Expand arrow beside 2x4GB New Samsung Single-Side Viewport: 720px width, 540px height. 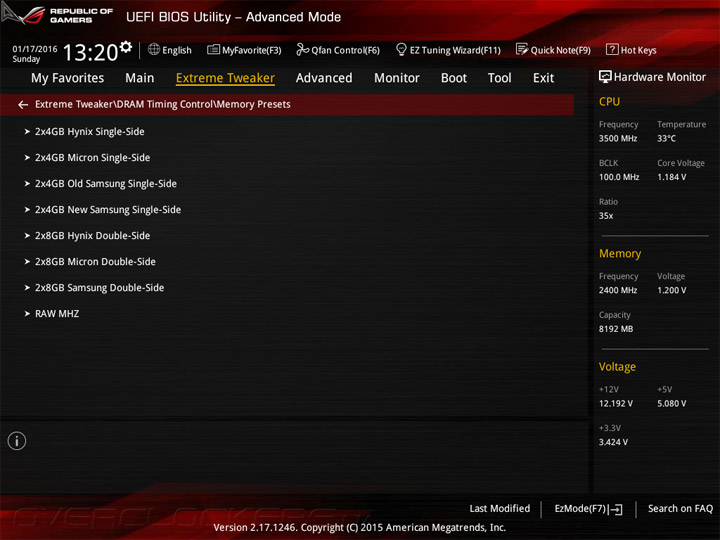click(27, 209)
